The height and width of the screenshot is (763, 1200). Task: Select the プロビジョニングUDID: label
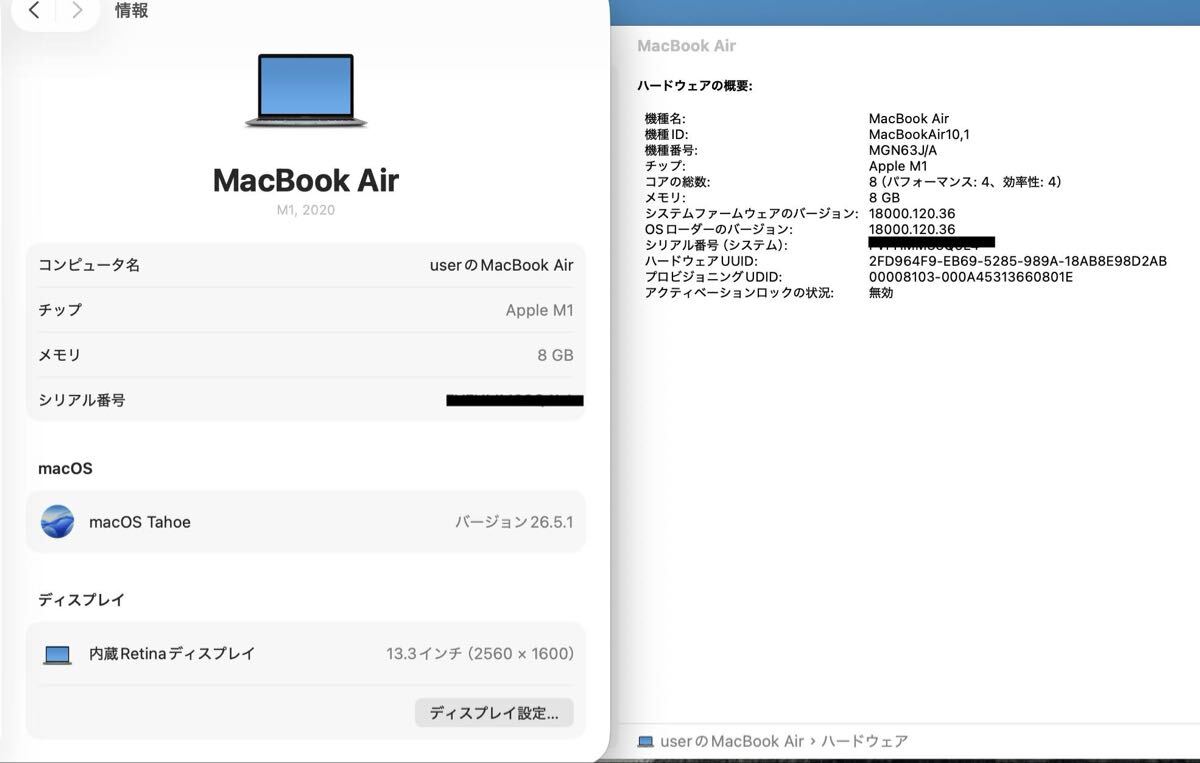pos(713,277)
